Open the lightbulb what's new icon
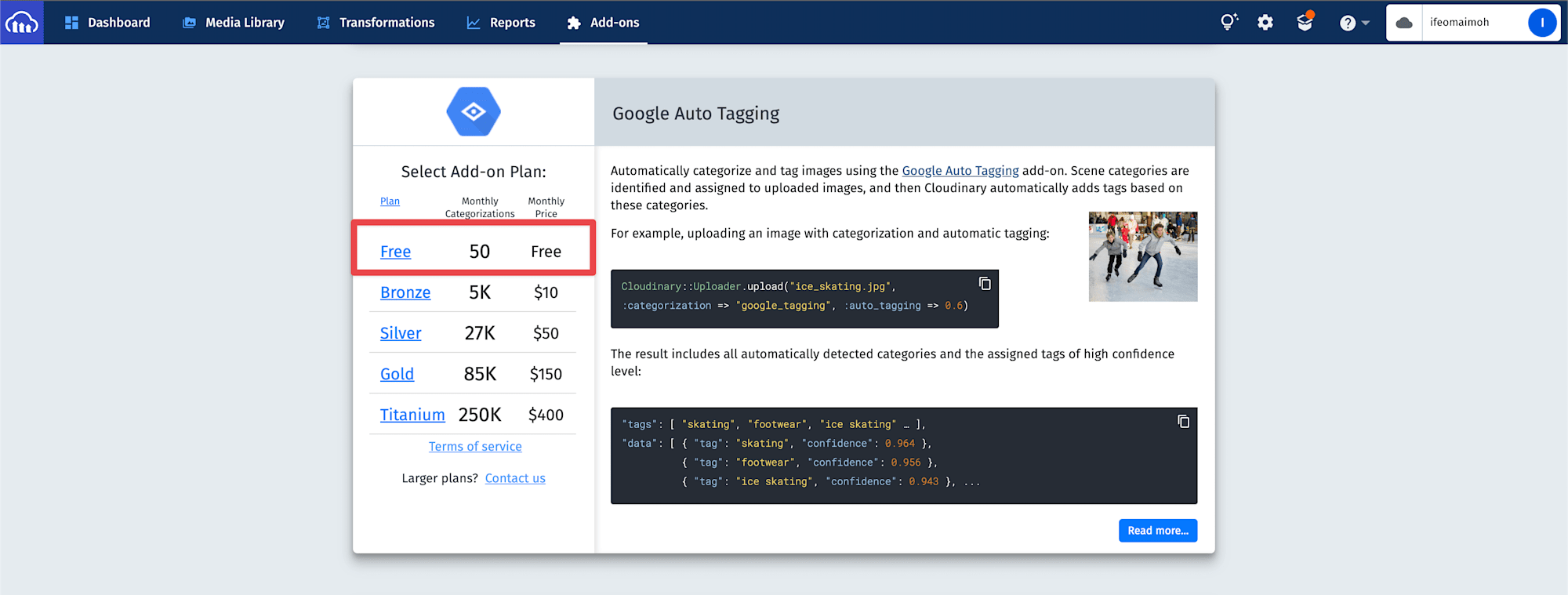 pos(1229,22)
